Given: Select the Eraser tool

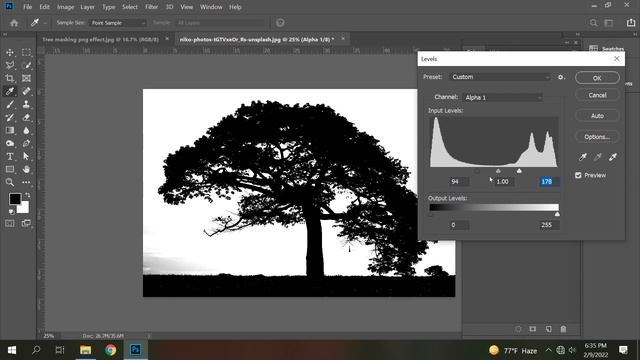Looking at the screenshot, I should [x=26, y=118].
